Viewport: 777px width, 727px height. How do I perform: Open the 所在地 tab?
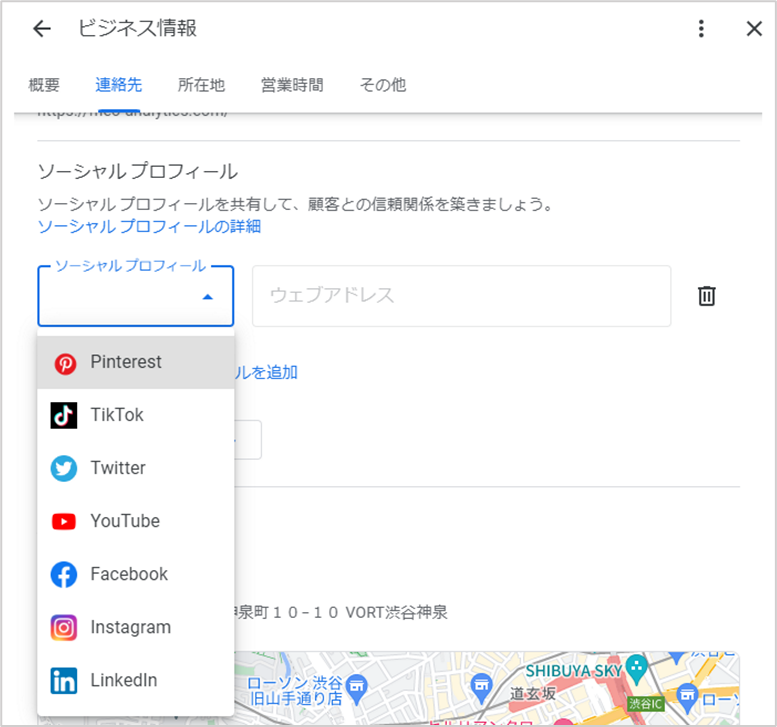201,85
